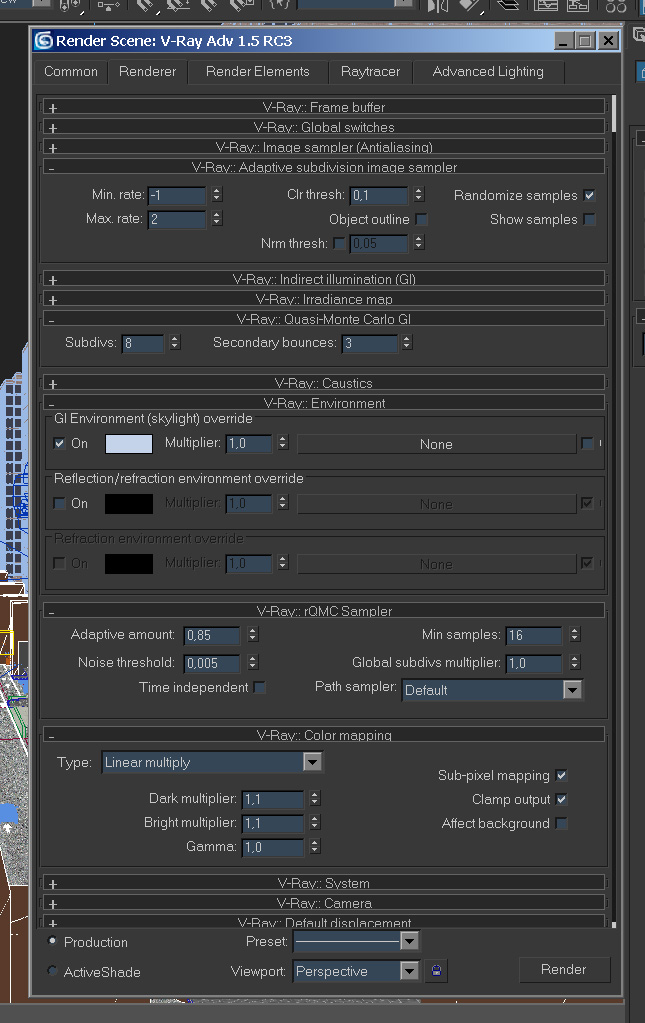Click the Global subdivs multiplier field
The height and width of the screenshot is (1023, 645).
pyautogui.click(x=533, y=664)
